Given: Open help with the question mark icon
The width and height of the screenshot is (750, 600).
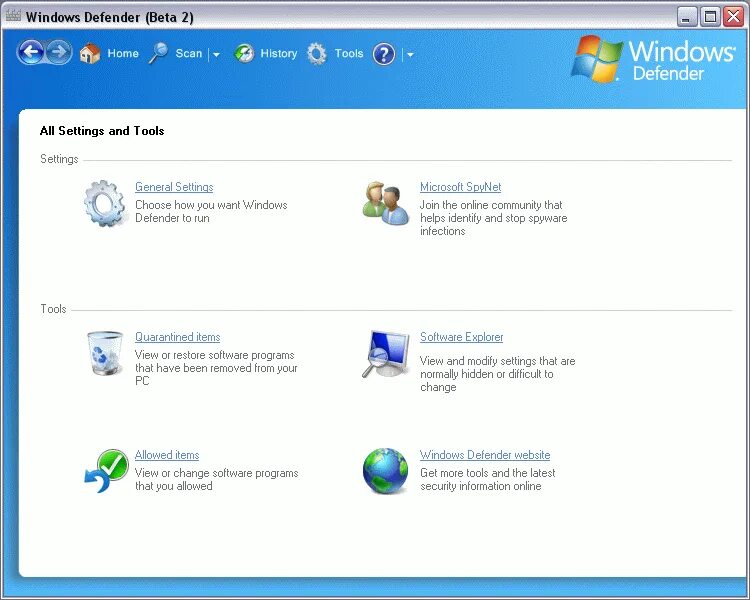Looking at the screenshot, I should (384, 54).
